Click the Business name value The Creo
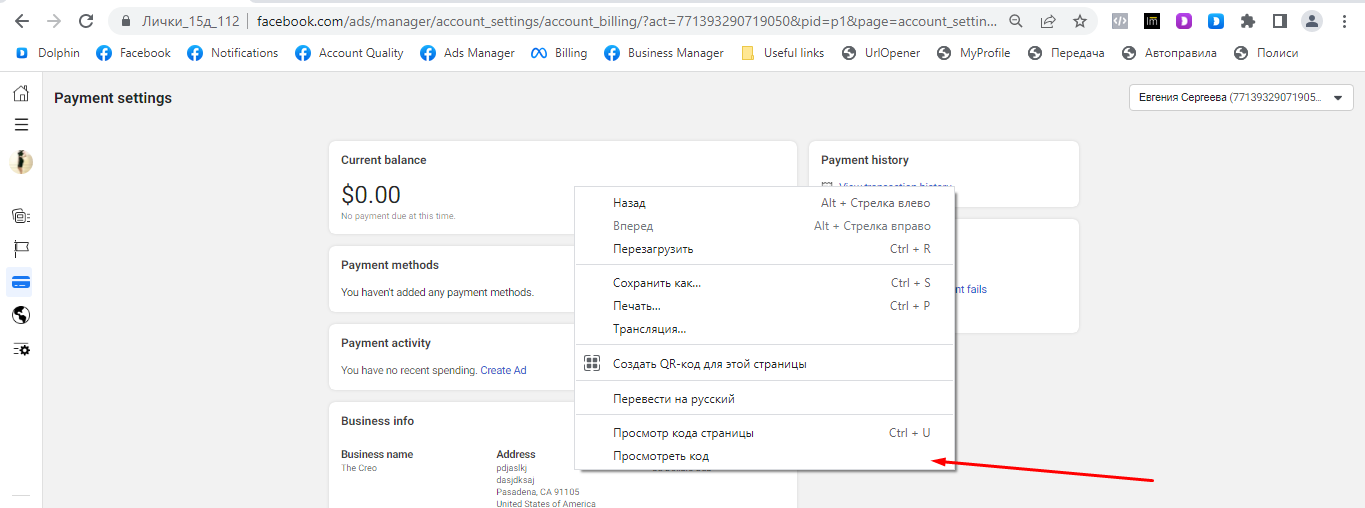 tap(359, 468)
